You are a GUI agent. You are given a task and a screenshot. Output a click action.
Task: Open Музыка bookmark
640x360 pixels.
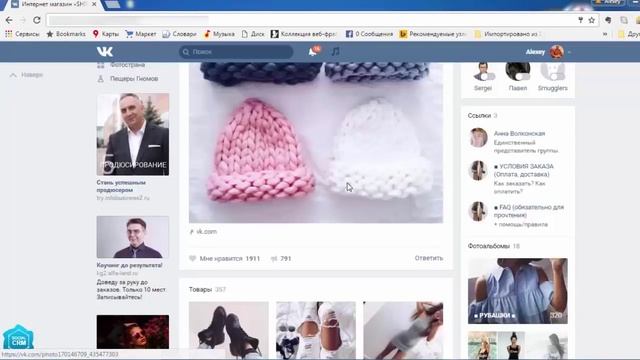219,34
